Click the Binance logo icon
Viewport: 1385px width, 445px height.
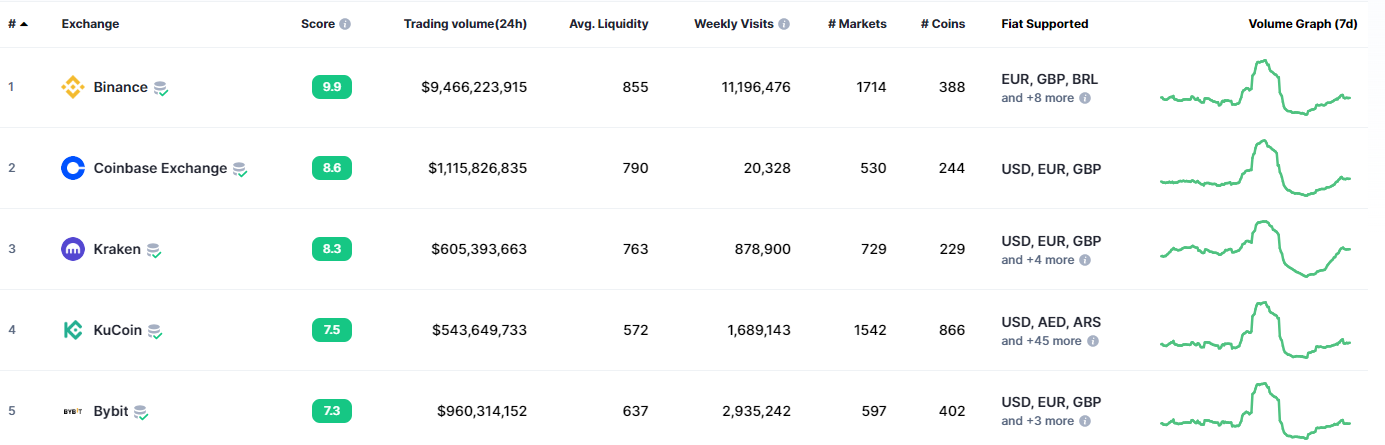coord(73,87)
